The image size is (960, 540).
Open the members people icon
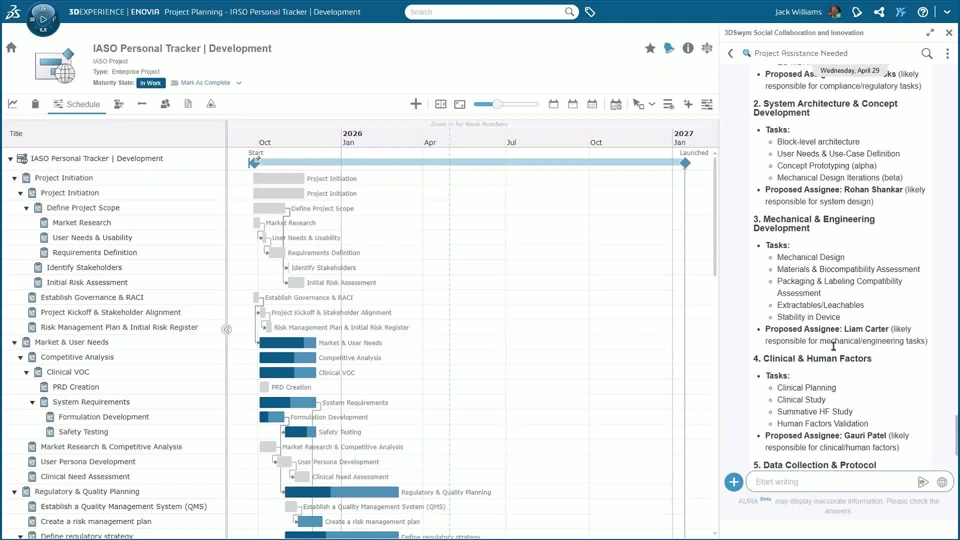165,104
